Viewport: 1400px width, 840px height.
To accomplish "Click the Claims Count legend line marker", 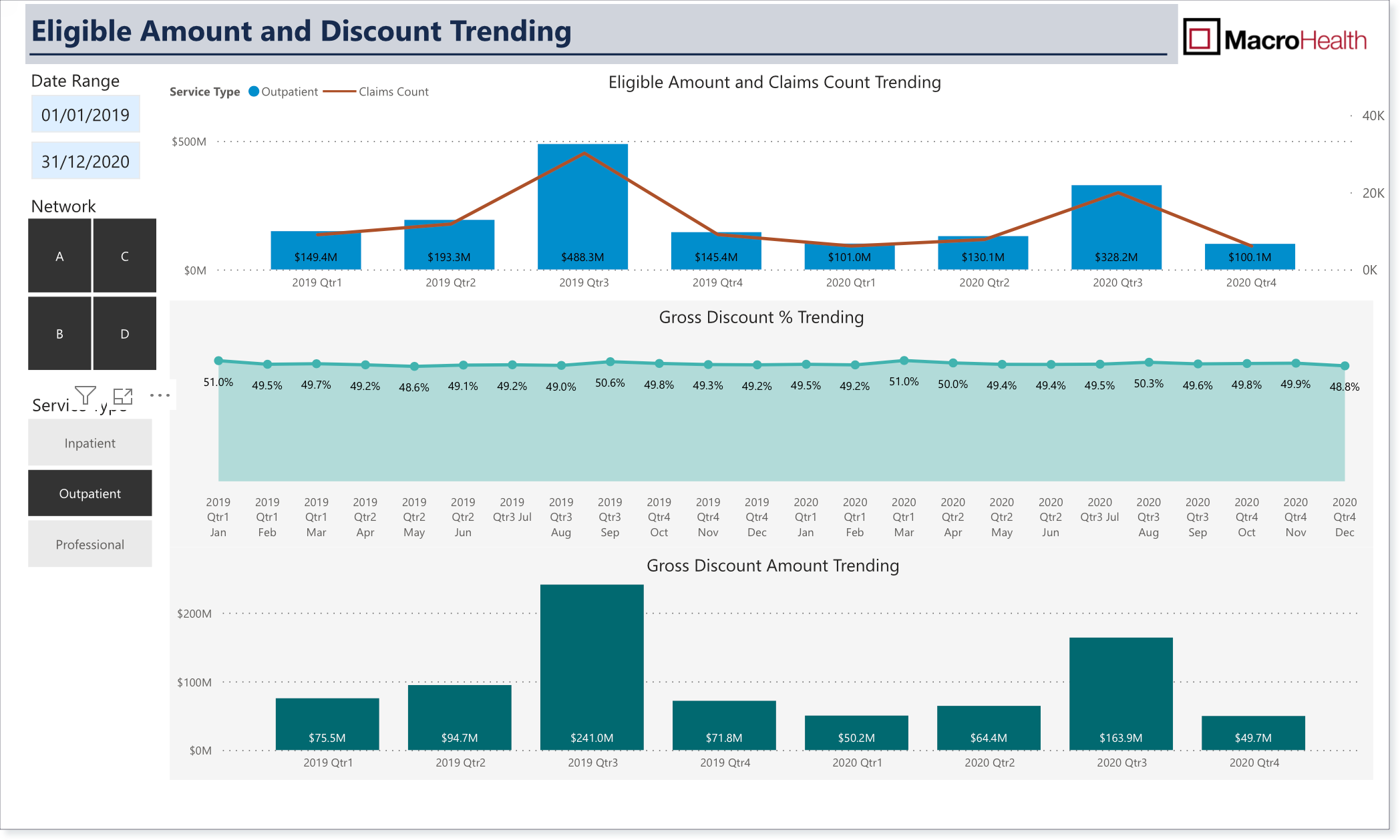I will click(339, 91).
